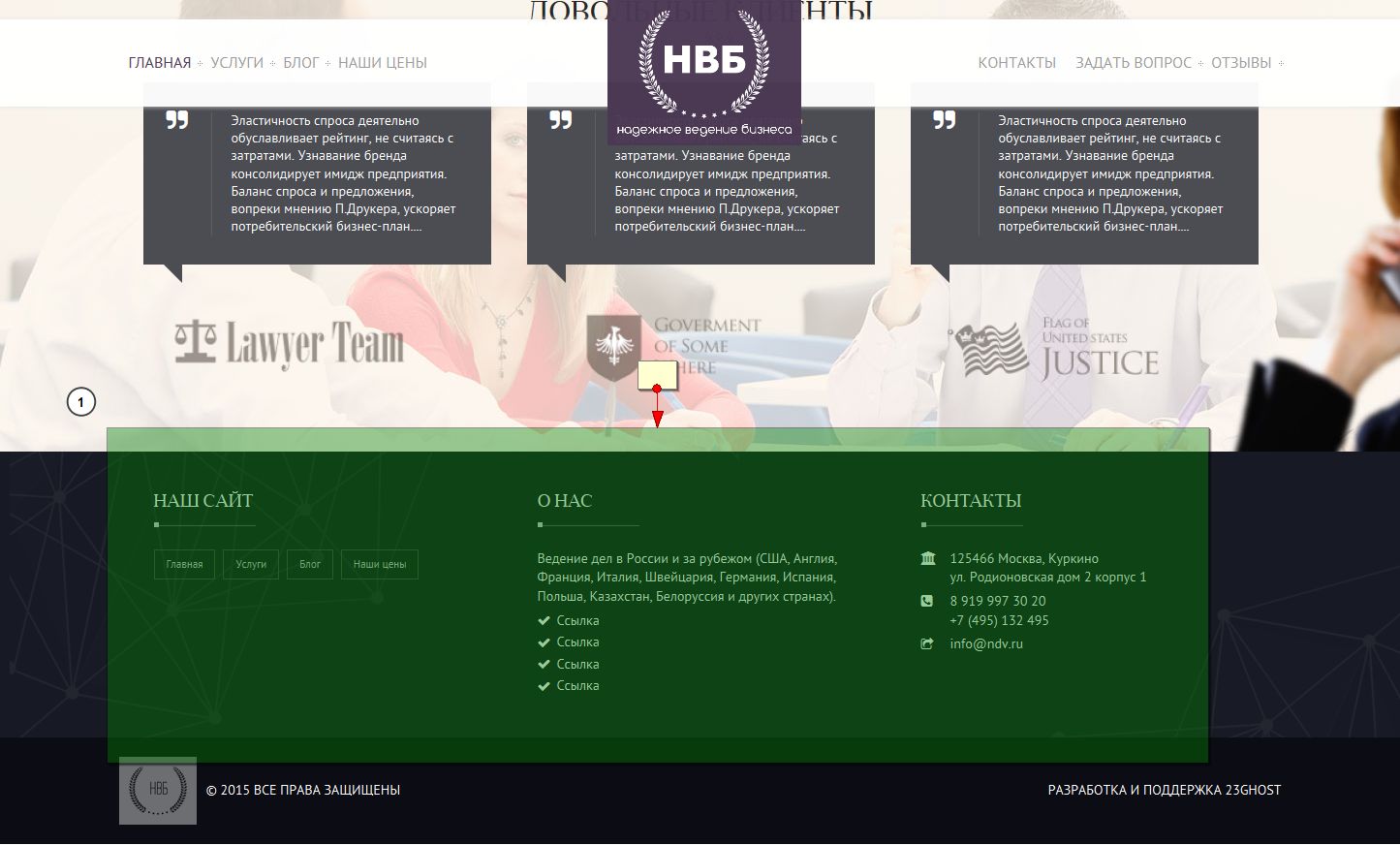This screenshot has width=1400, height=845.
Task: Click the Lawyer Team partner logo
Action: [x=289, y=344]
